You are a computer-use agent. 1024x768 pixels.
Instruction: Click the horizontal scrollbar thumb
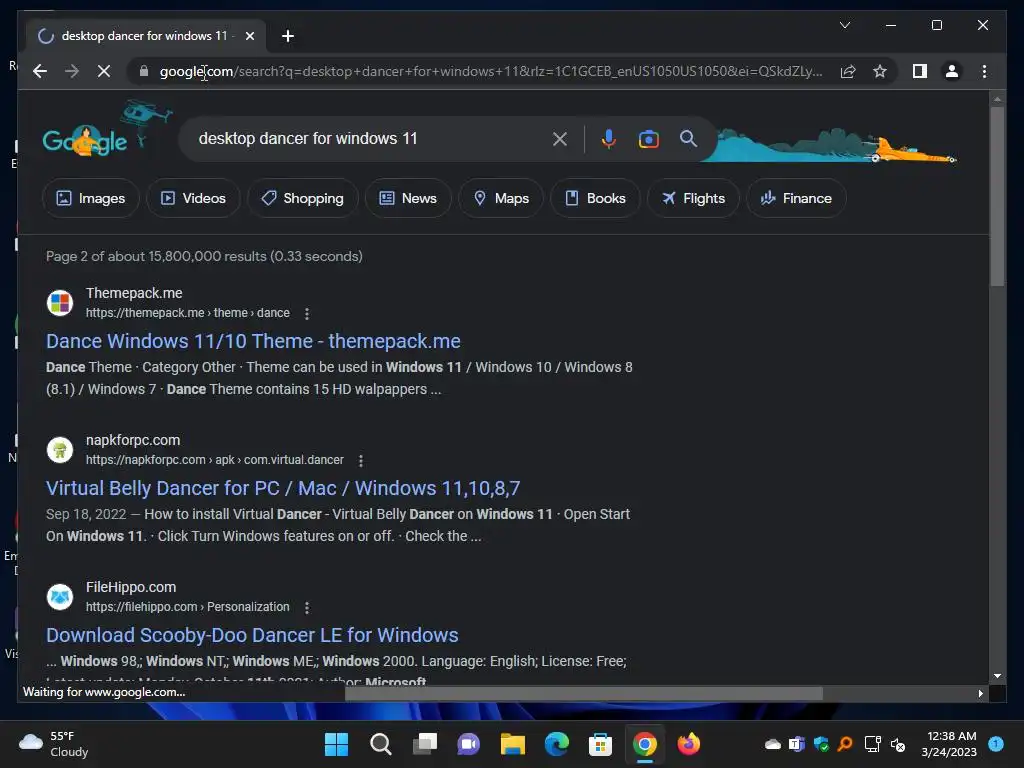click(x=583, y=693)
